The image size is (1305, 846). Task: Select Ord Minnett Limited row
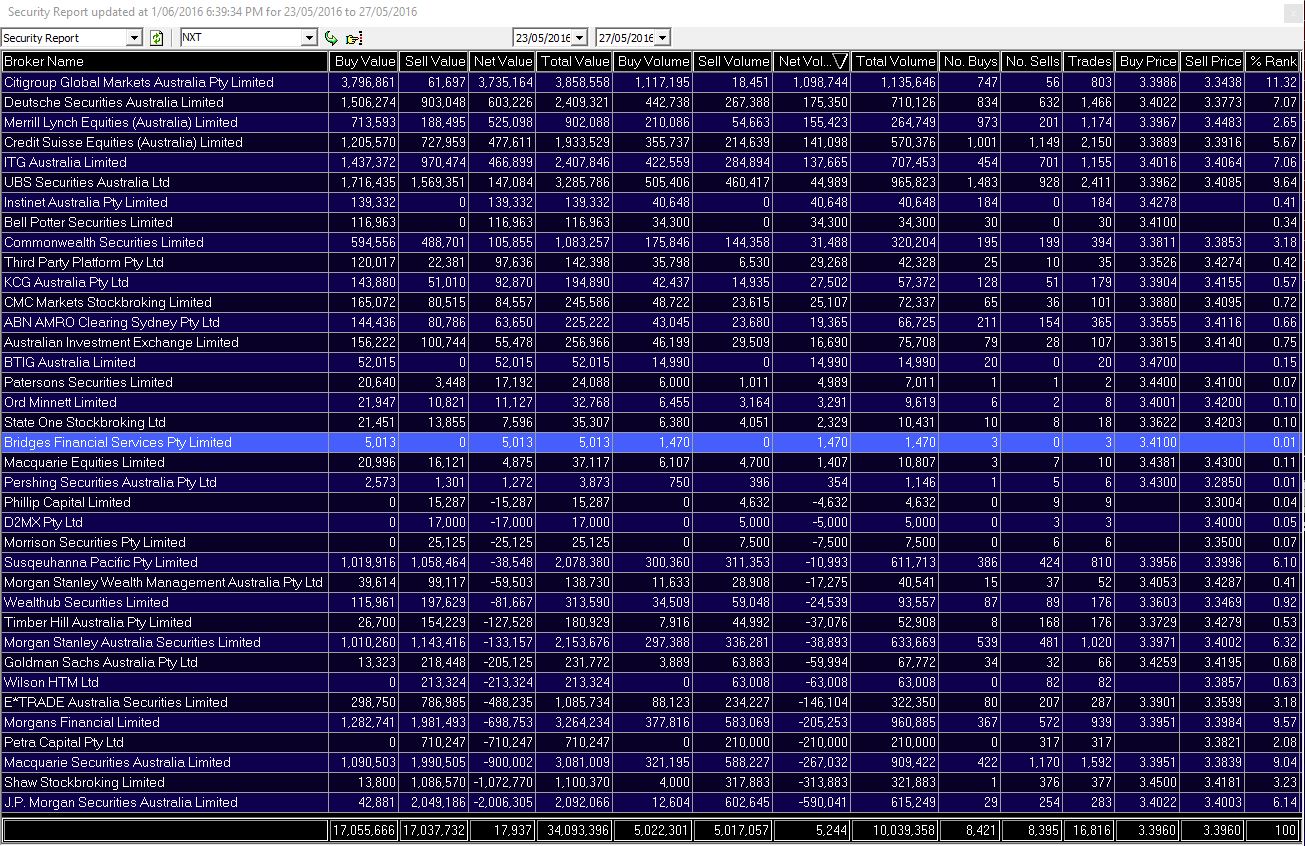(x=650, y=402)
